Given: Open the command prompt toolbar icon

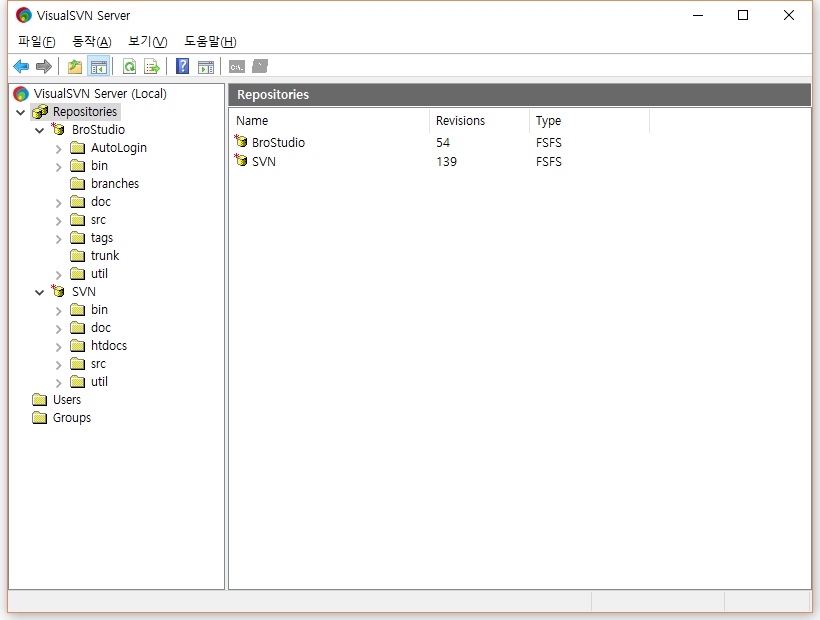Looking at the screenshot, I should (x=237, y=67).
